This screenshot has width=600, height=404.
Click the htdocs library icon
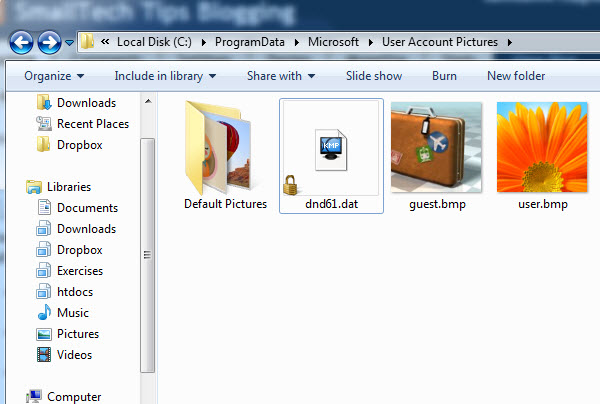pyautogui.click(x=44, y=292)
